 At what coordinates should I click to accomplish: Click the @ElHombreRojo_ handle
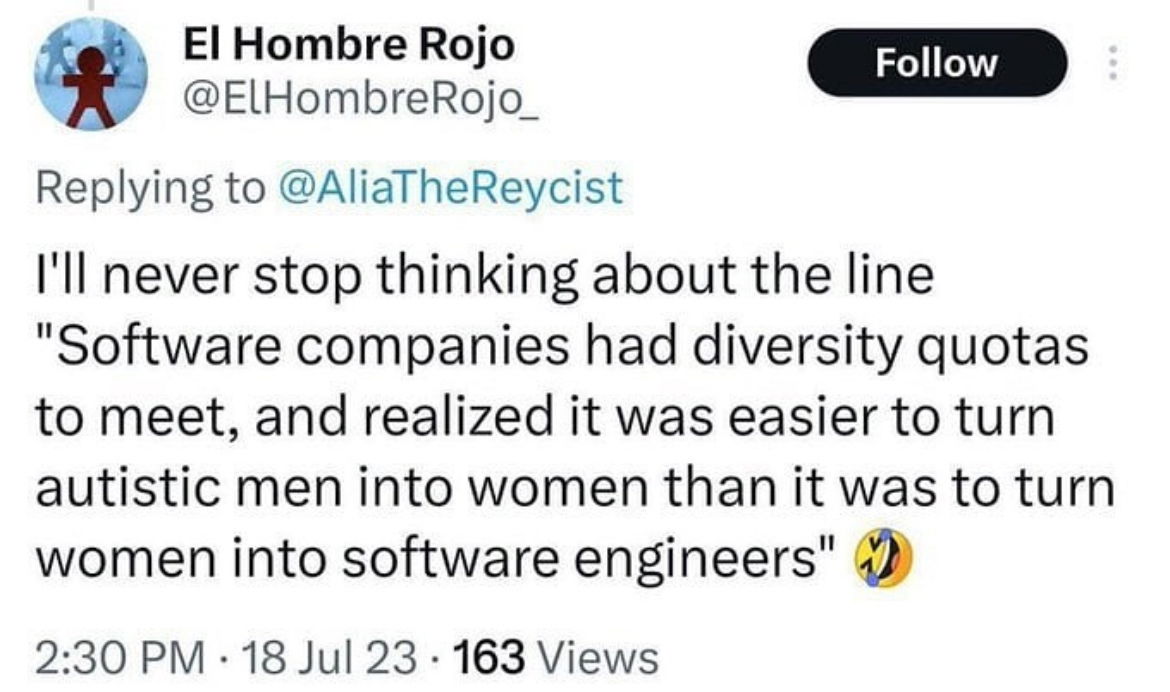361,99
